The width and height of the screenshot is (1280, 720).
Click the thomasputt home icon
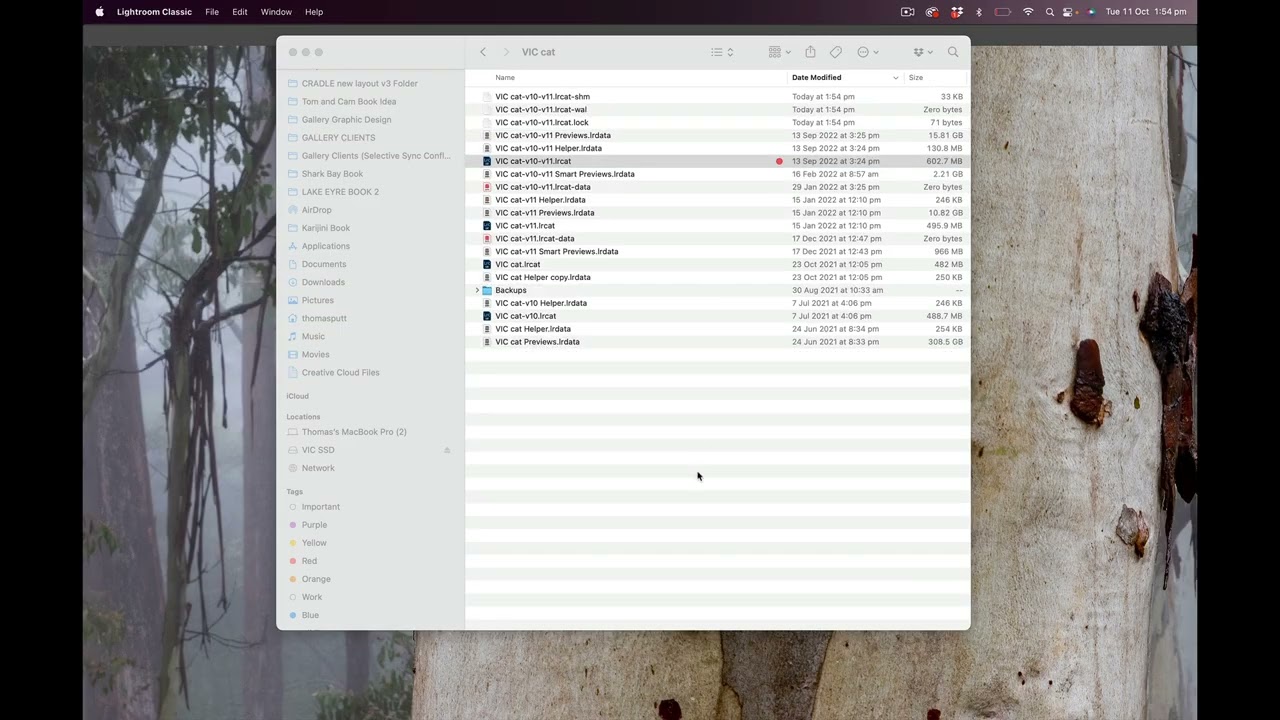point(293,318)
